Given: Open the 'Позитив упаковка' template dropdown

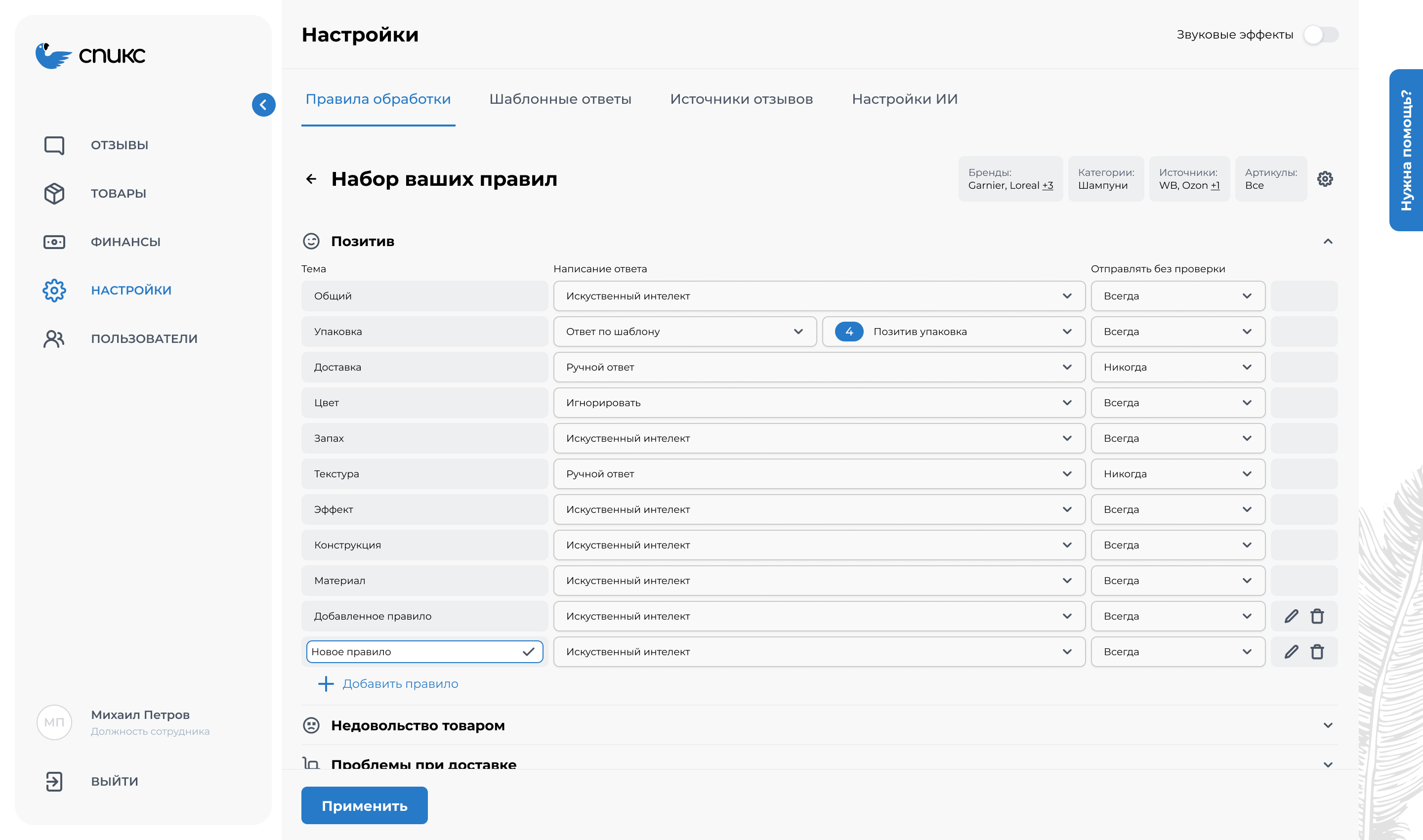Looking at the screenshot, I should coord(953,332).
